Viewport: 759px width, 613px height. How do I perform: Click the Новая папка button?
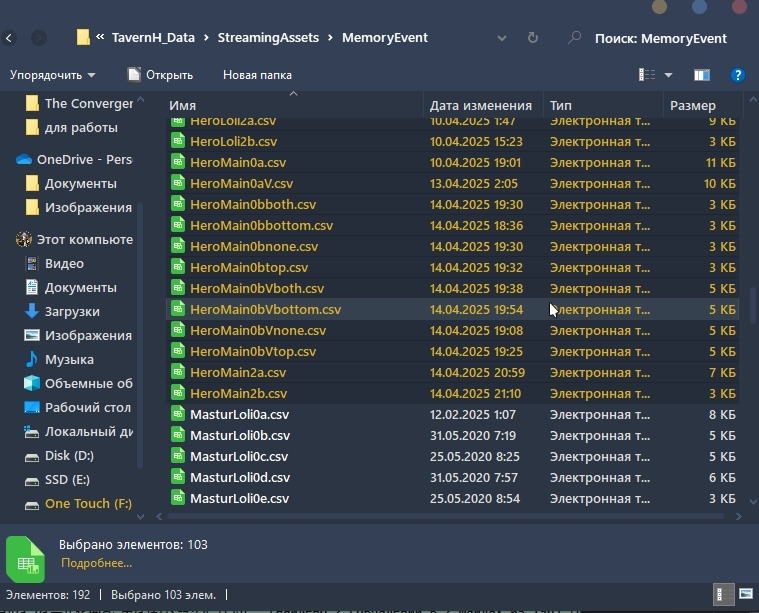257,75
